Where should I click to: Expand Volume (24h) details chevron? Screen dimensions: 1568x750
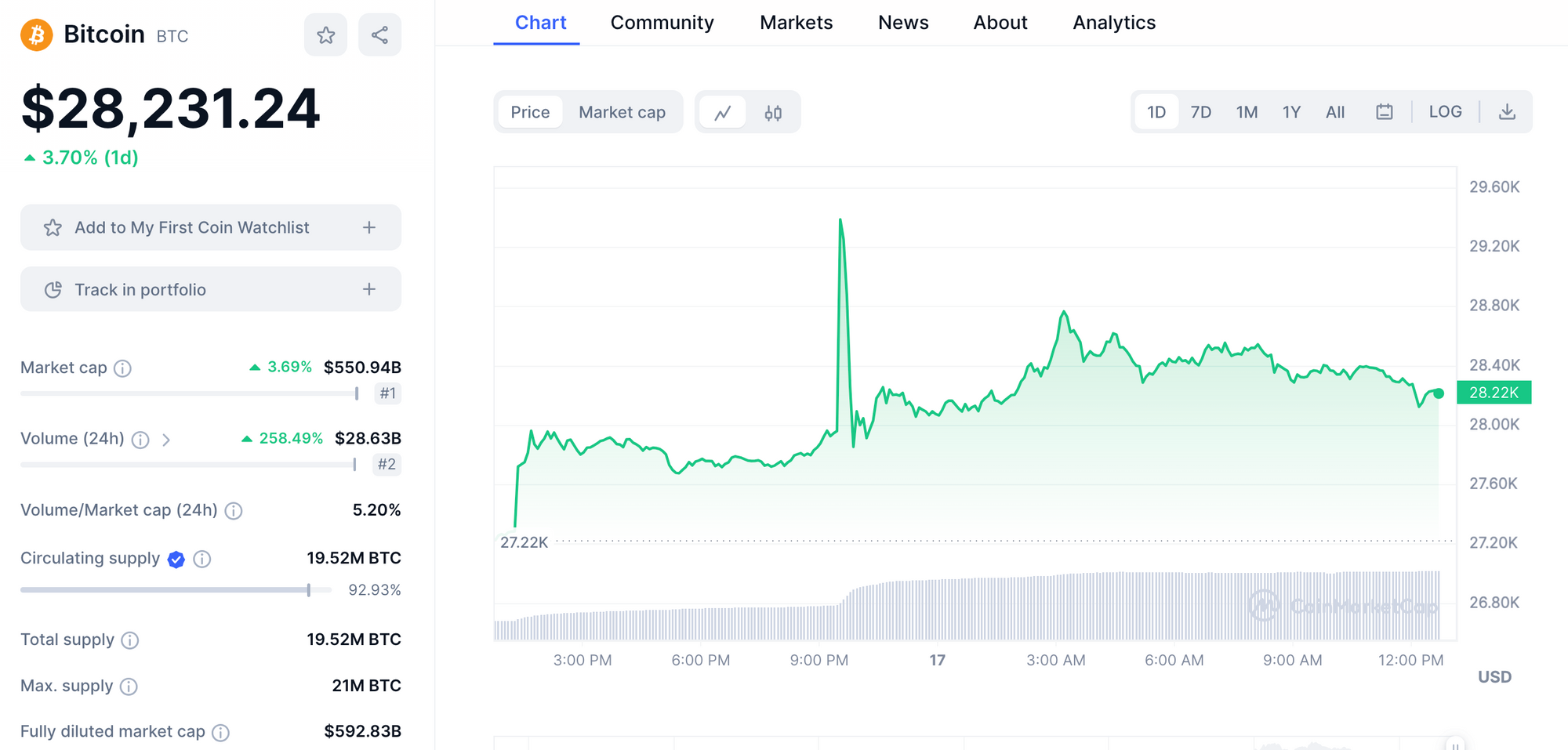pos(166,440)
